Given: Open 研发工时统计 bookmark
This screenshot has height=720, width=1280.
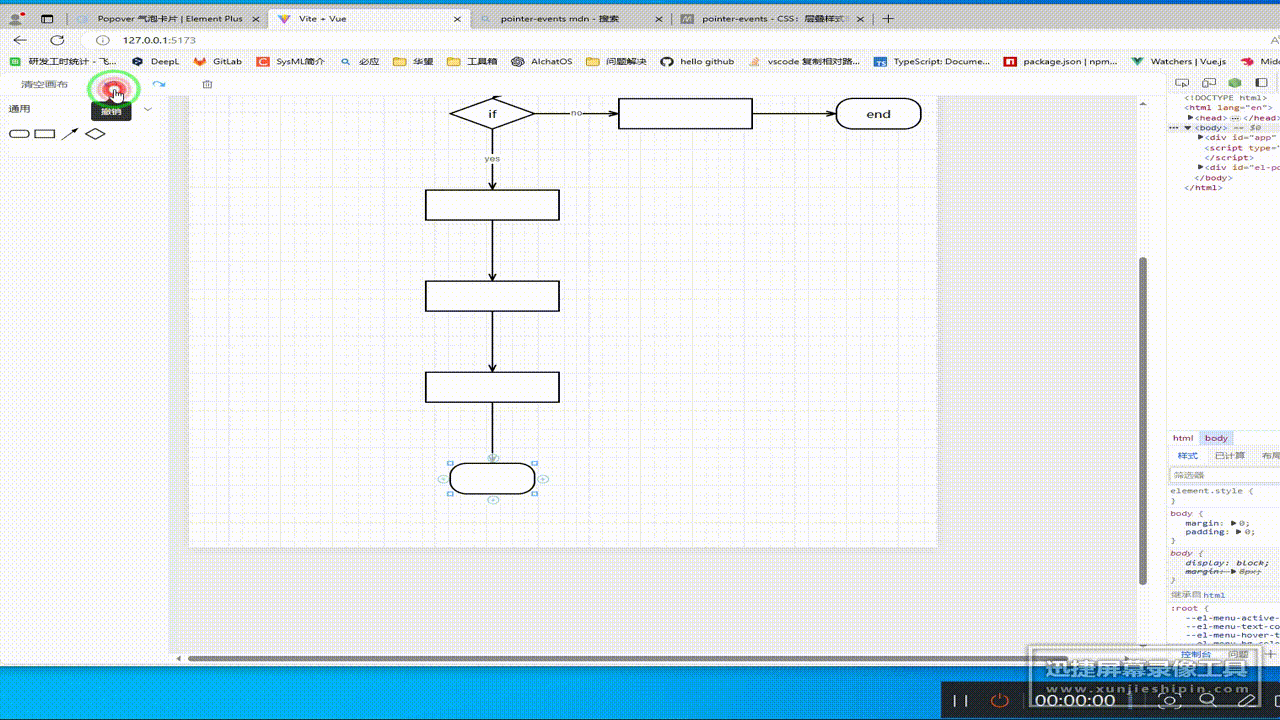Looking at the screenshot, I should point(63,61).
